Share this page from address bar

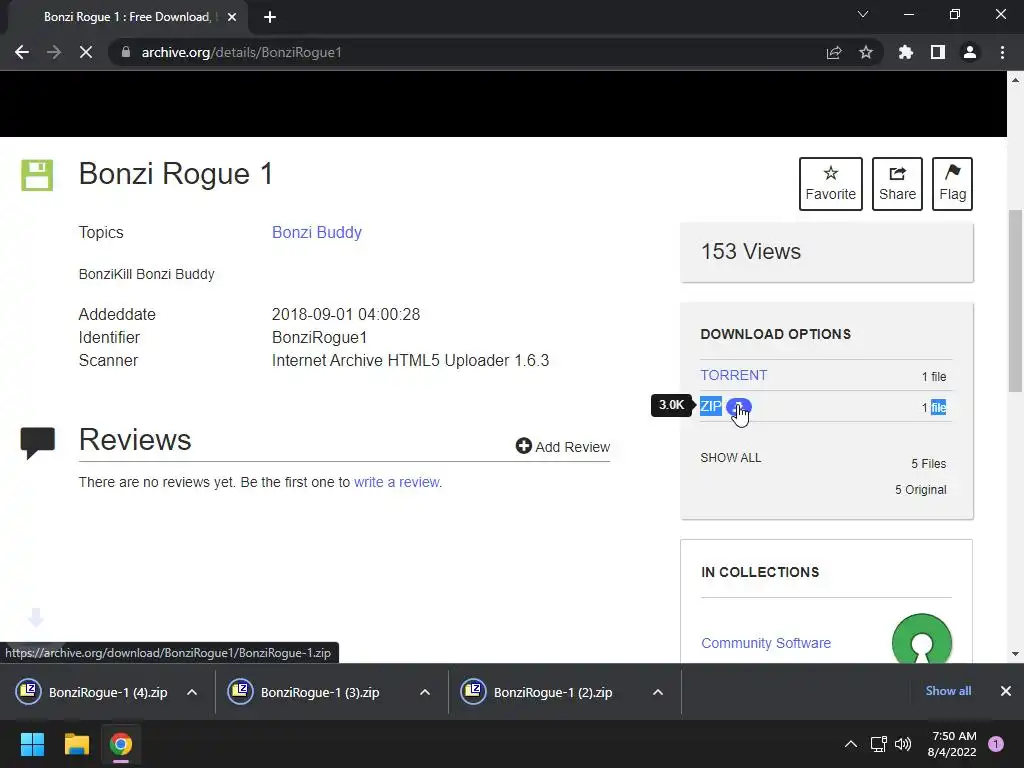pos(834,52)
